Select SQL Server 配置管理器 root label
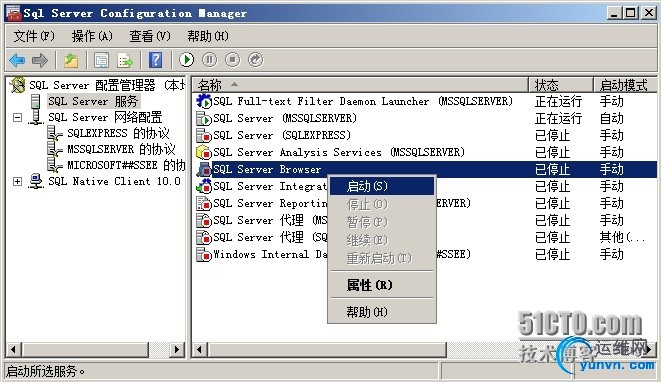Screen dimensions: 661x382 (107, 85)
